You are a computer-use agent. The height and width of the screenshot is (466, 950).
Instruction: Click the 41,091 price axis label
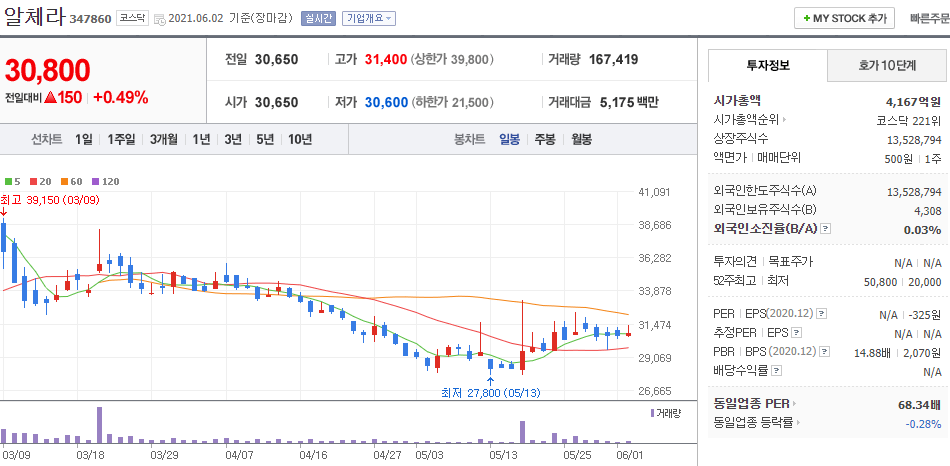pos(655,192)
